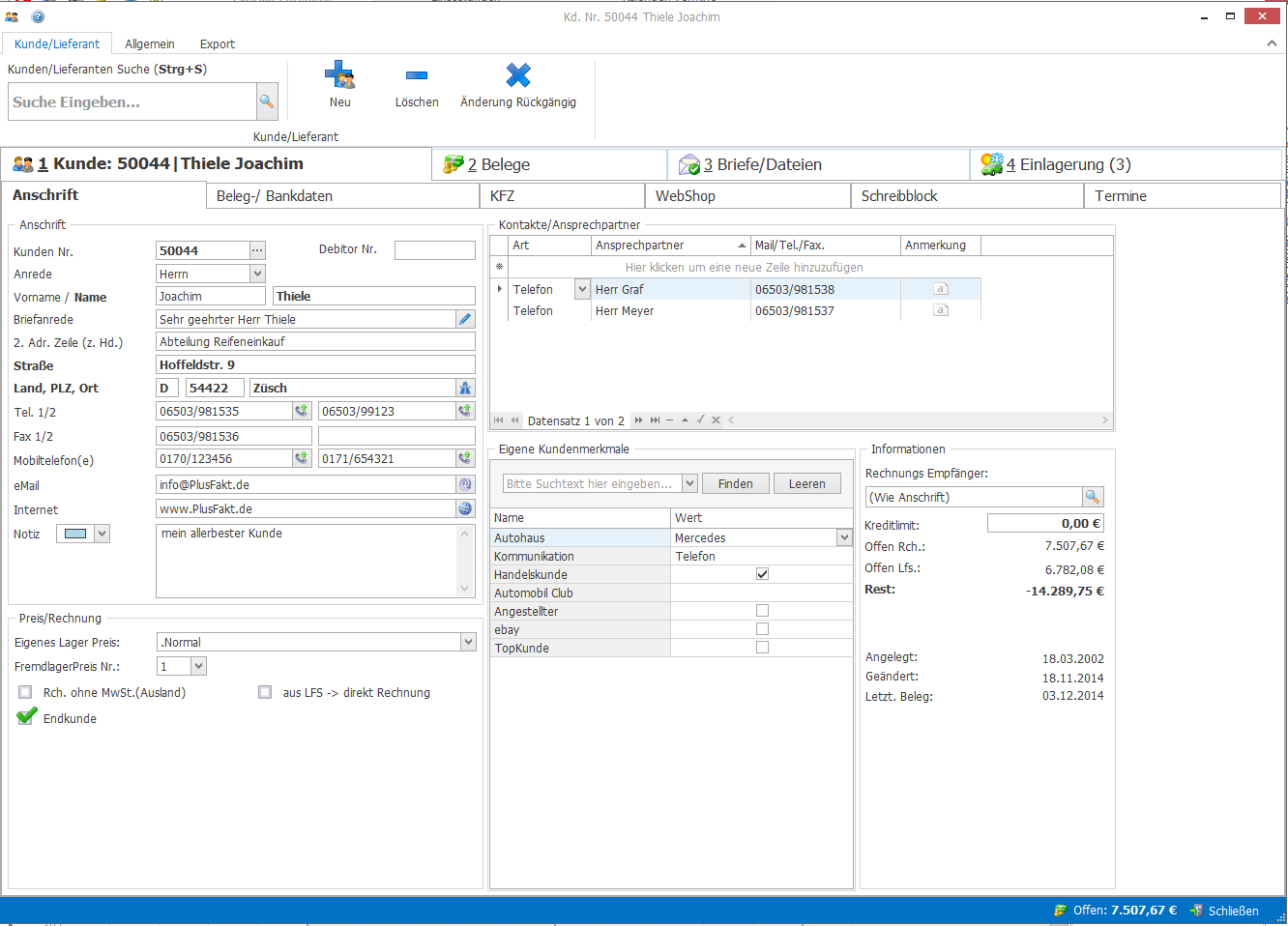The width and height of the screenshot is (1288, 926).
Task: Switch to the WebShop tab
Action: [x=747, y=195]
